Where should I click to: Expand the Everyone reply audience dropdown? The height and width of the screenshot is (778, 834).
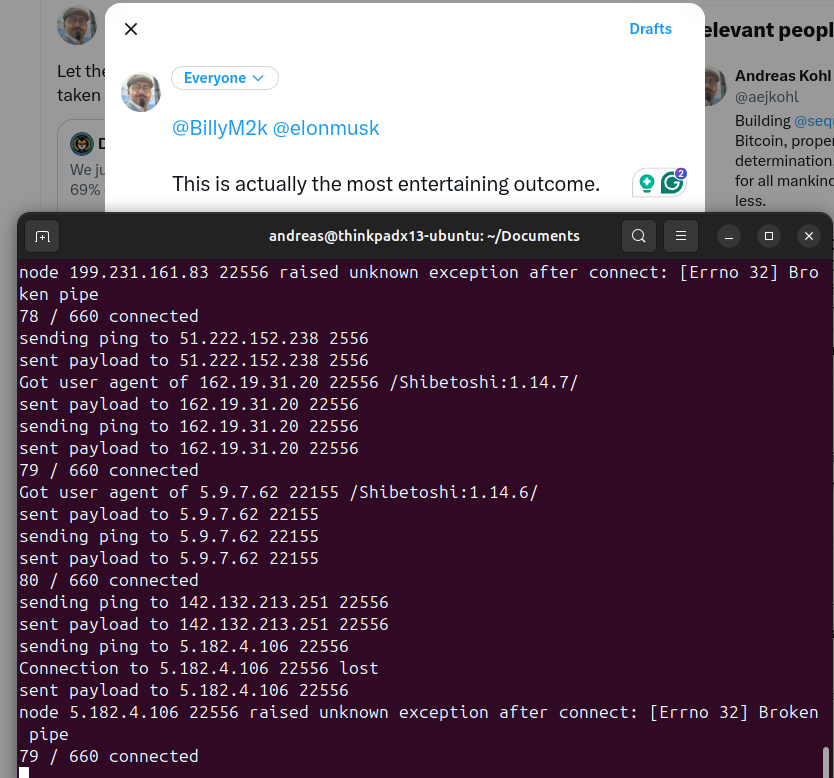pyautogui.click(x=224, y=77)
